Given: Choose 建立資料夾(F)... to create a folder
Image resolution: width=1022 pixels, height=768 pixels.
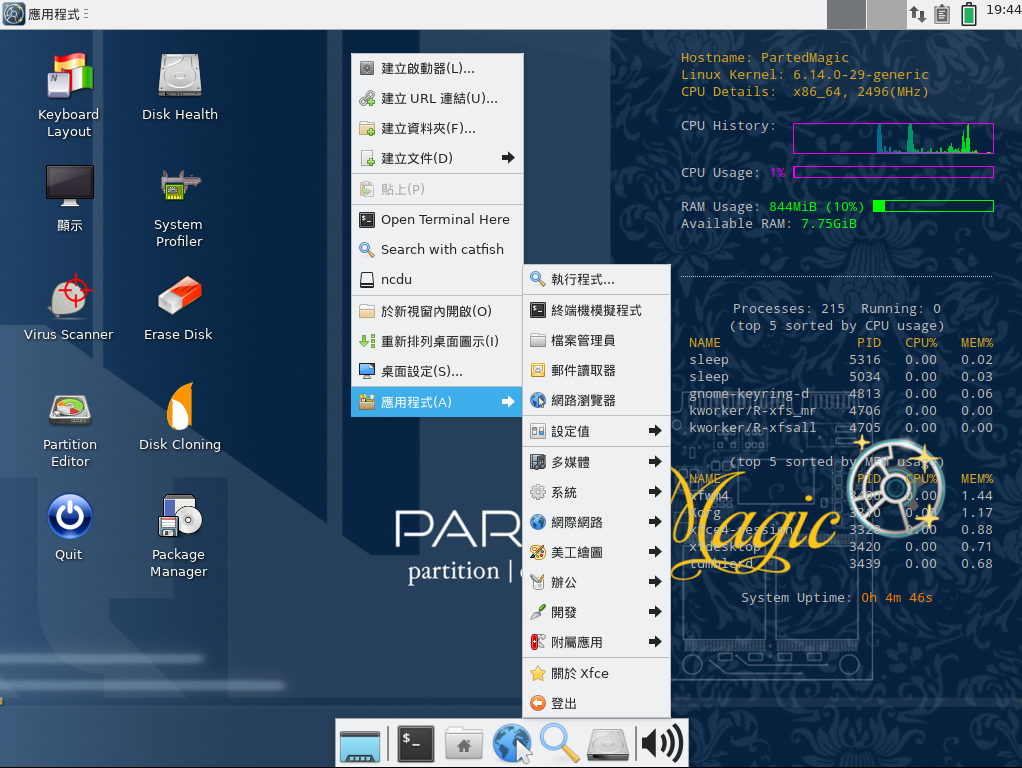Looking at the screenshot, I should 437,128.
